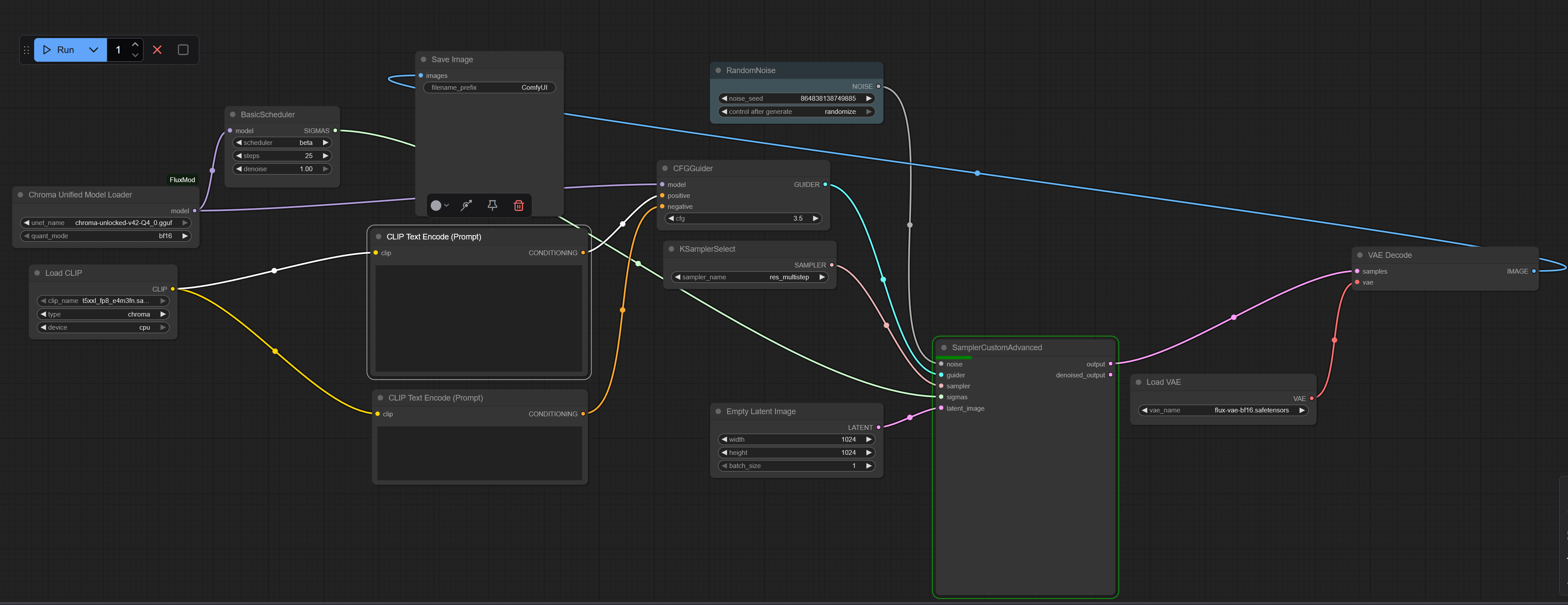This screenshot has height=605, width=1568.
Task: Collapse the Save Image node via title dot
Action: click(x=424, y=60)
